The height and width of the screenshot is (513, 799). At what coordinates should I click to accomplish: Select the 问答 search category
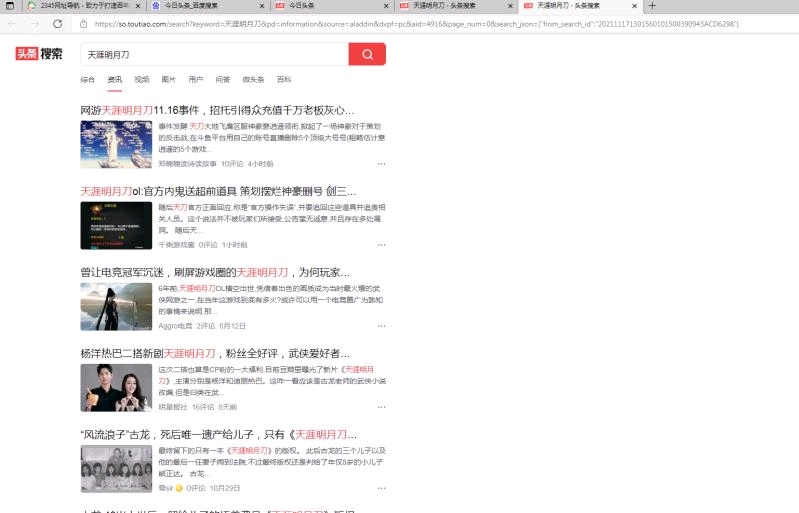click(x=222, y=79)
